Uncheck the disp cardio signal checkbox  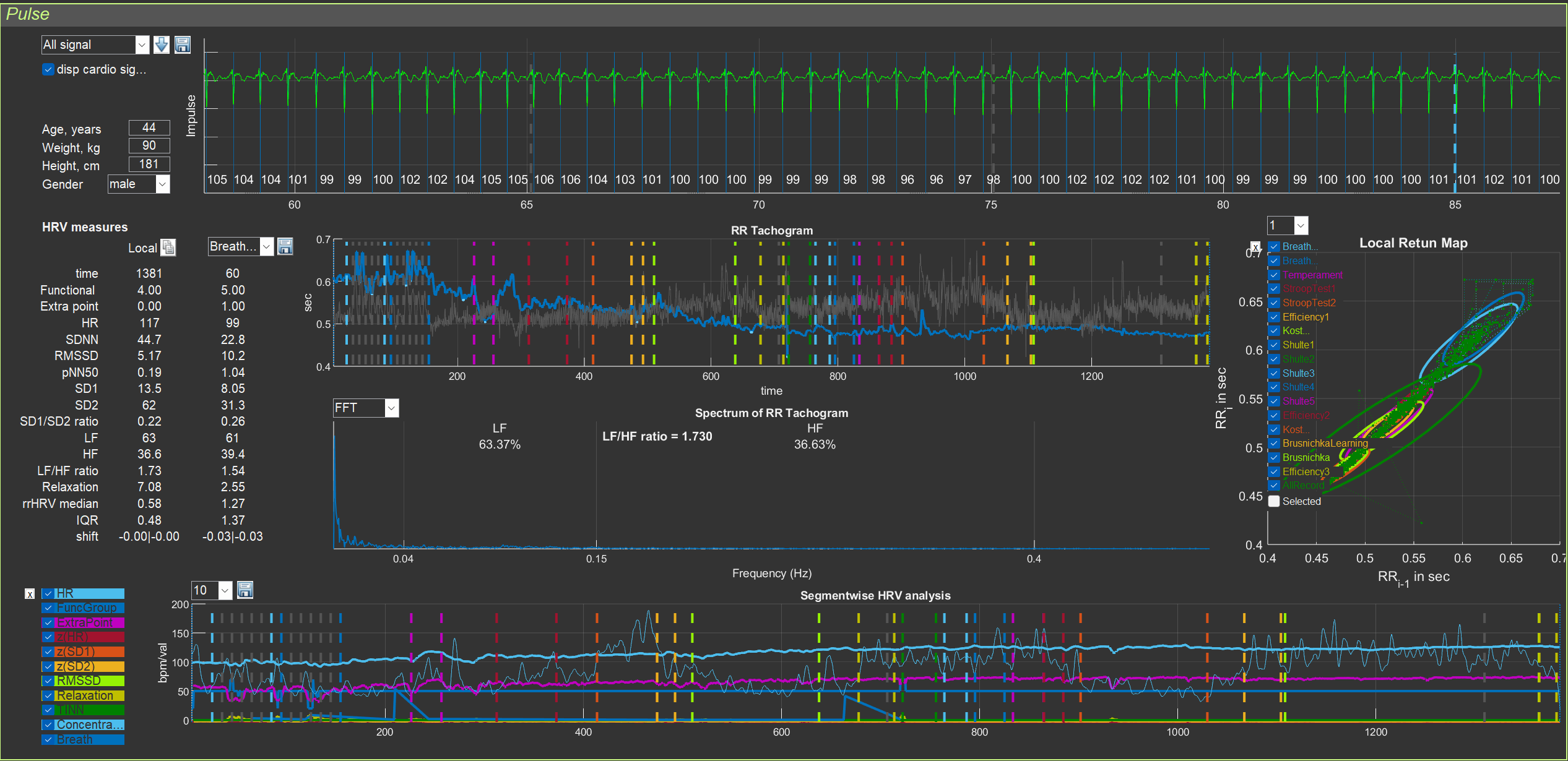pyautogui.click(x=48, y=69)
